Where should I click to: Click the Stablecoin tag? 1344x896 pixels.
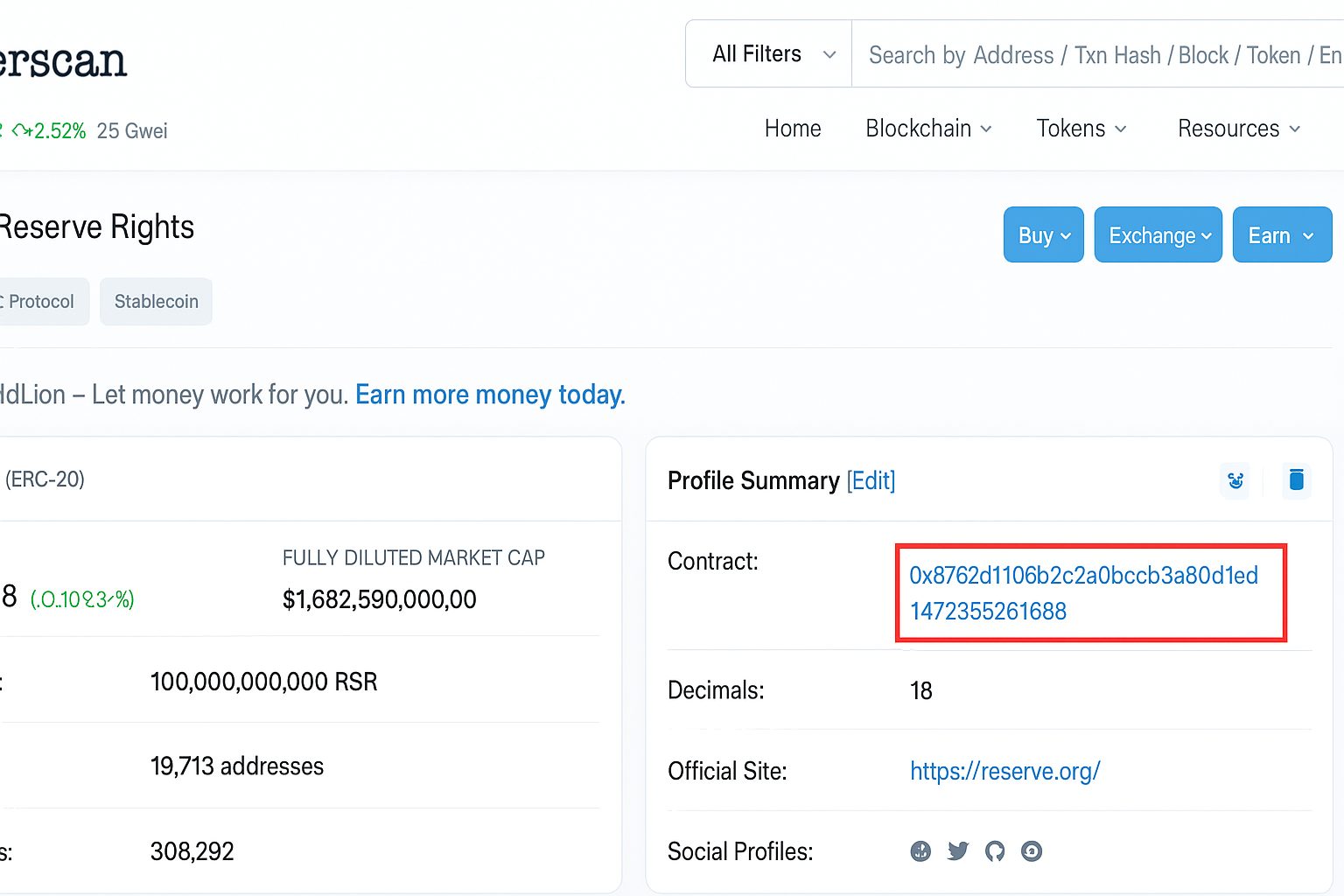[156, 302]
